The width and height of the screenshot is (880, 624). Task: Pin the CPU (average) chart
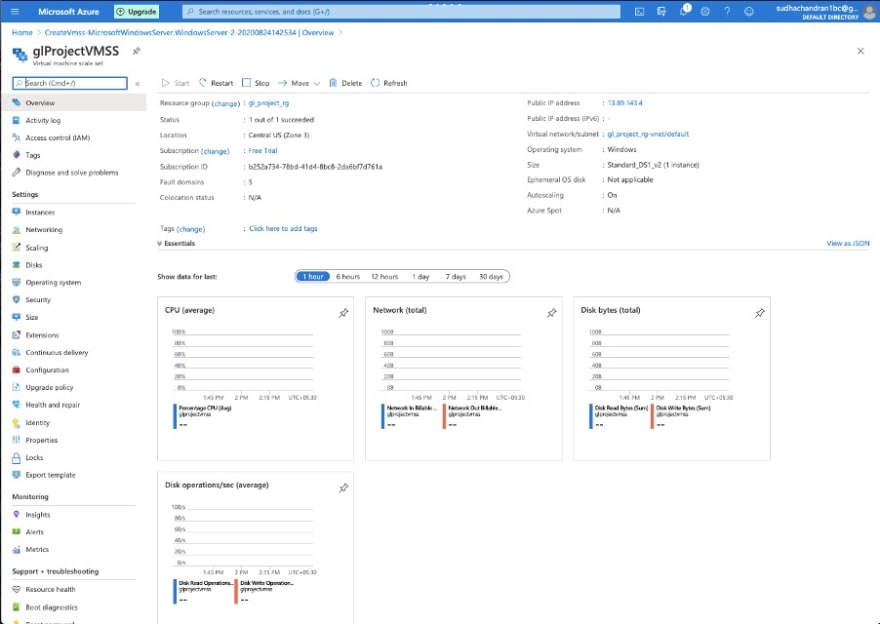click(x=343, y=313)
